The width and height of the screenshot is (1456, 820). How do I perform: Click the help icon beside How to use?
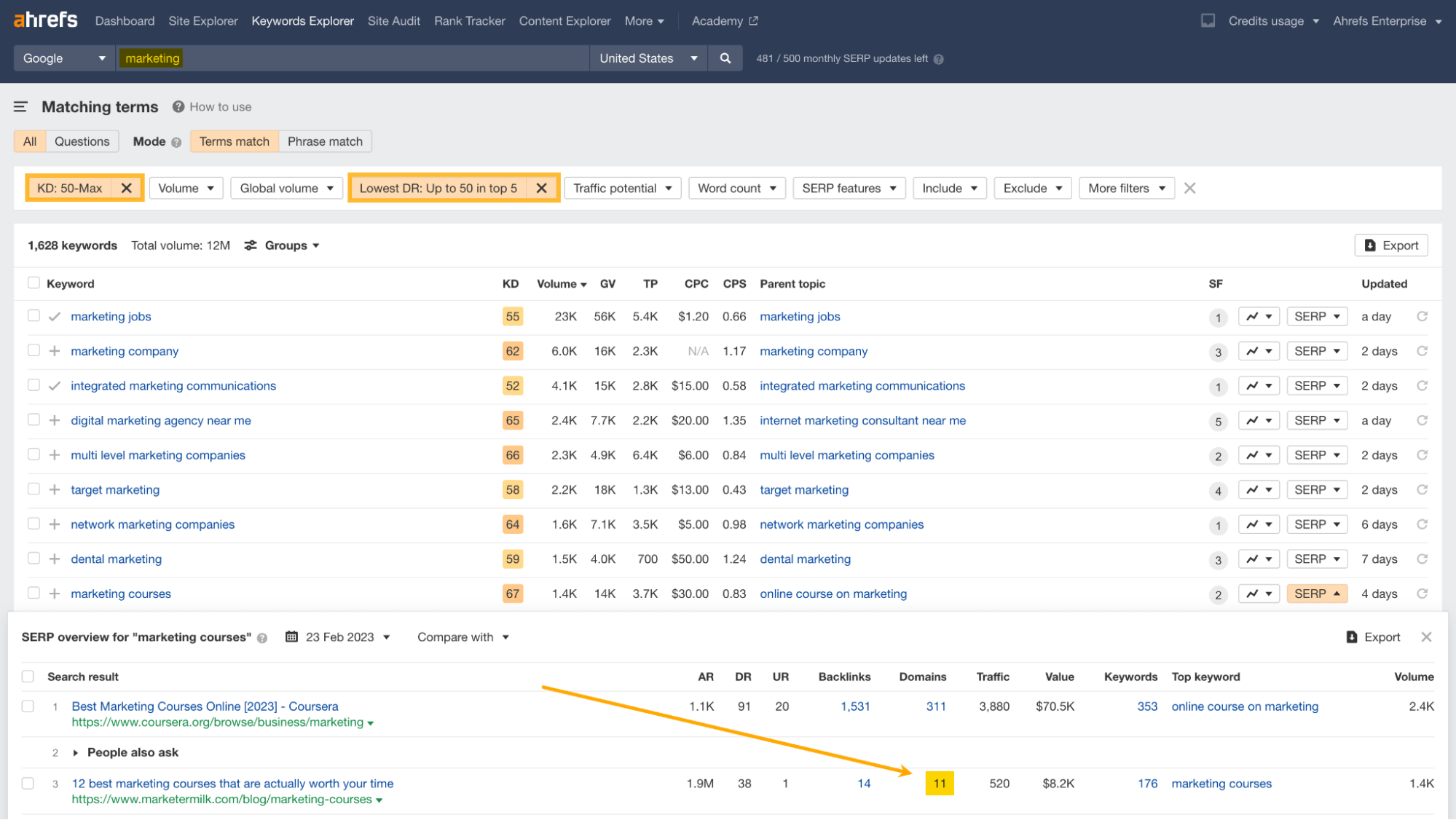pos(178,106)
